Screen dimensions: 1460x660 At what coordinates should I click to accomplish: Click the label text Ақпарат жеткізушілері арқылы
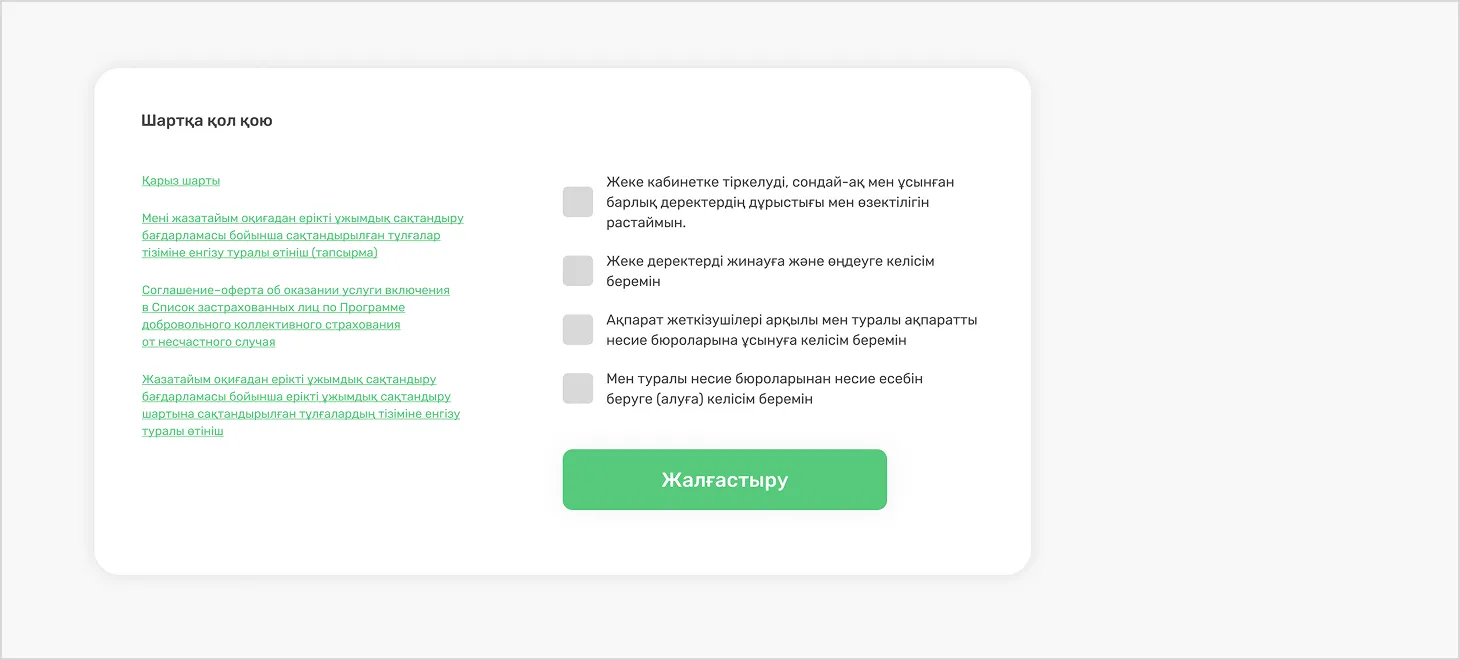(791, 330)
